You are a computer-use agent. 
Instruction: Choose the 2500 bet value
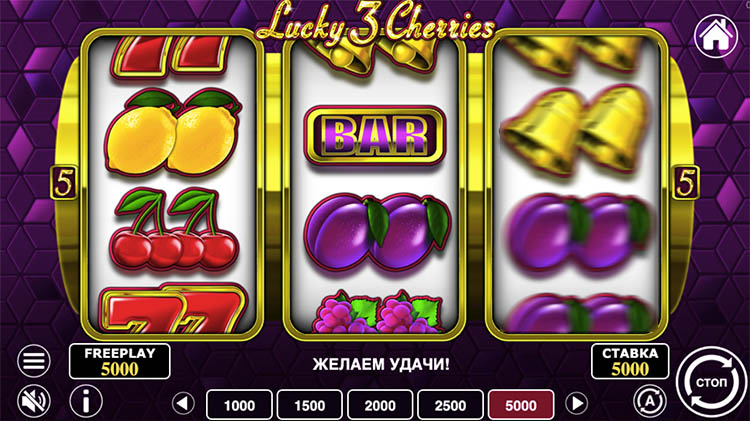(x=450, y=405)
